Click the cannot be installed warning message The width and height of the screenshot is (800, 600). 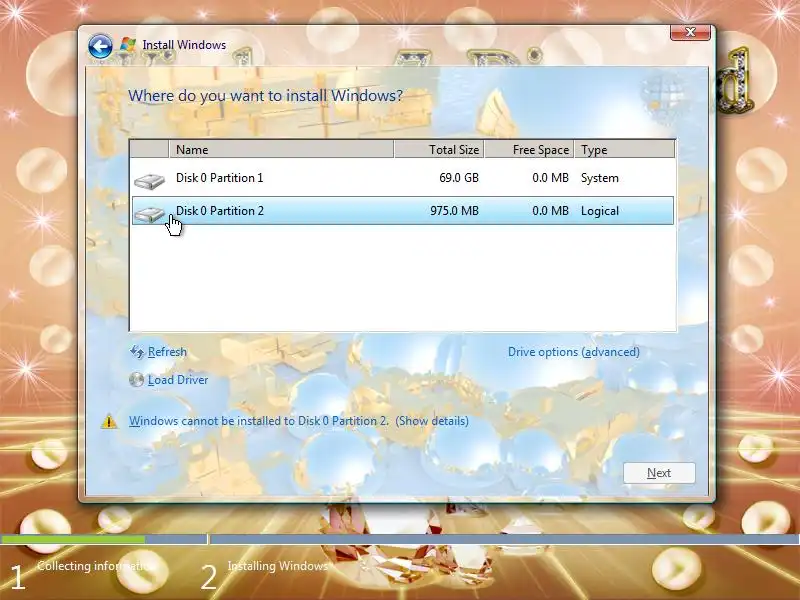pos(259,421)
